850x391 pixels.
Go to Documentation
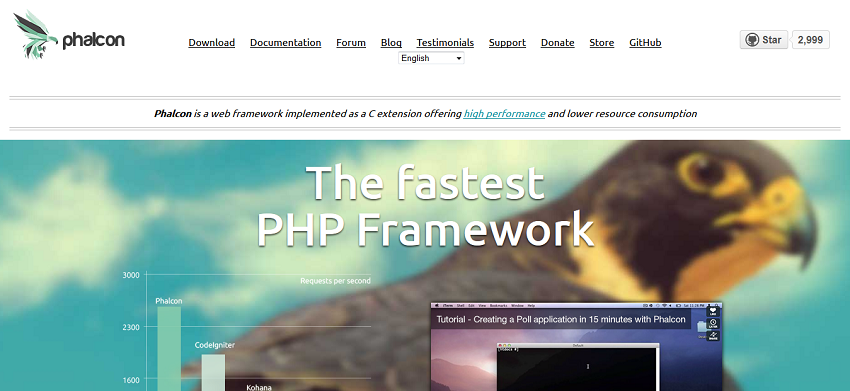285,42
